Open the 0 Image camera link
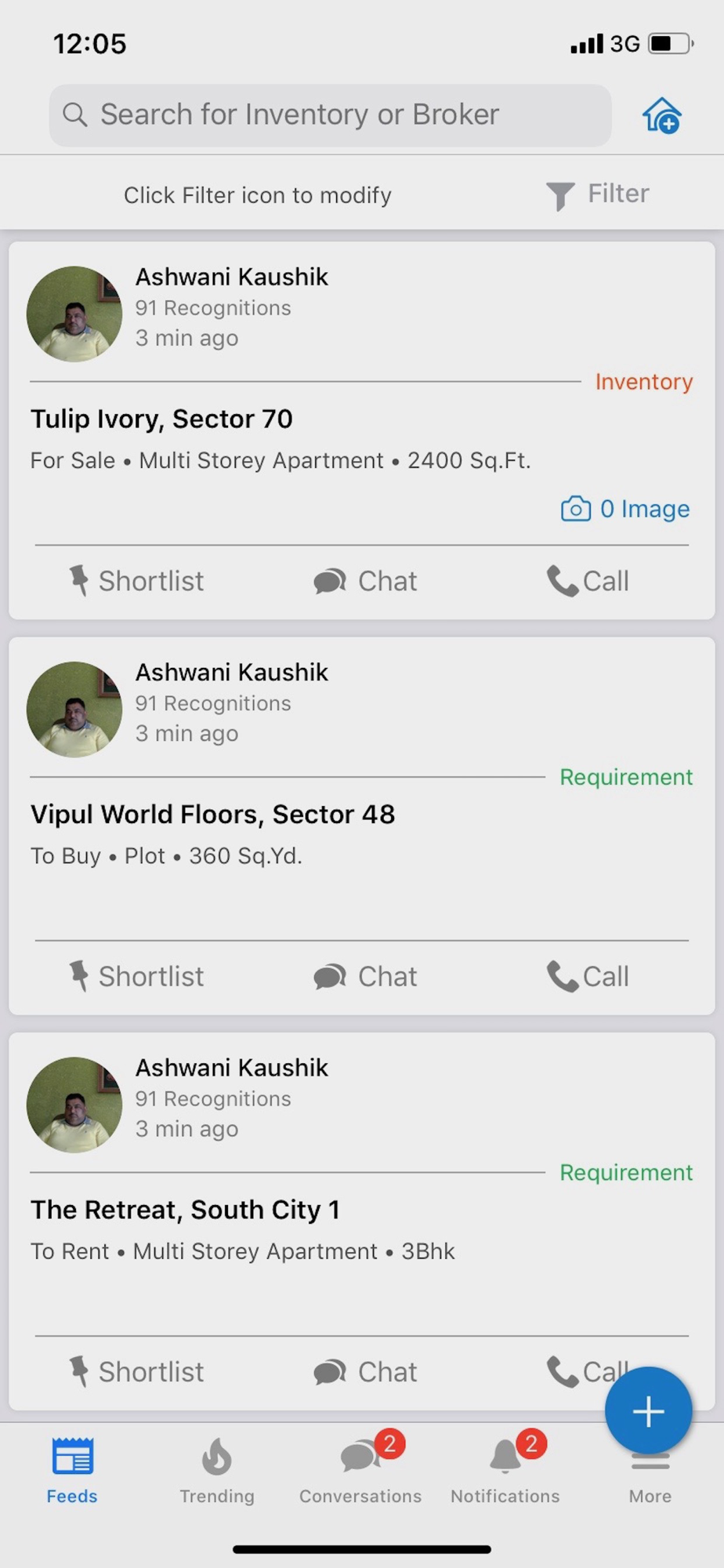The width and height of the screenshot is (724, 1568). pos(625,509)
